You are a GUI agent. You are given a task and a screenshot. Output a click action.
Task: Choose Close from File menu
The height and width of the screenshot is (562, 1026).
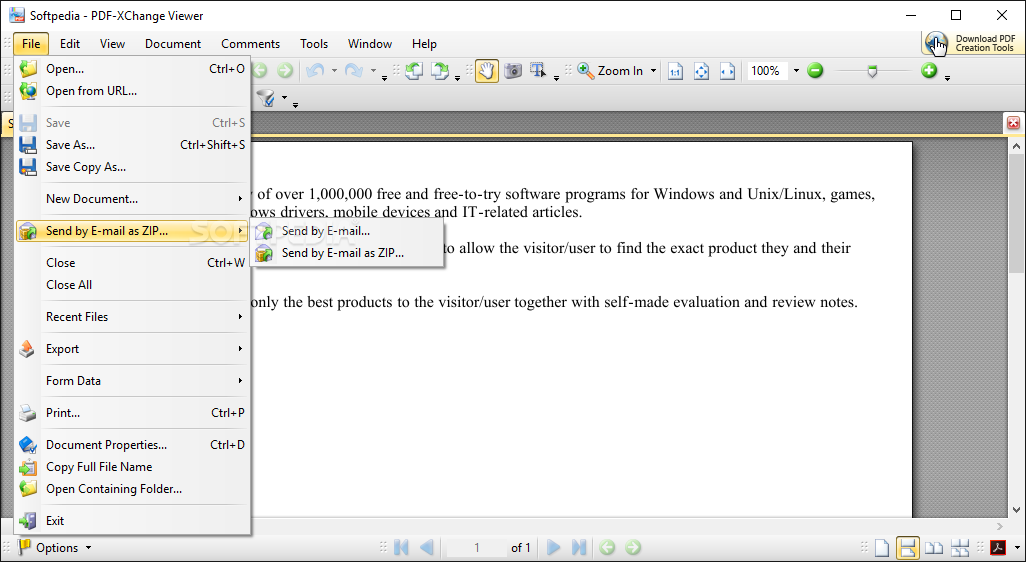(132, 263)
